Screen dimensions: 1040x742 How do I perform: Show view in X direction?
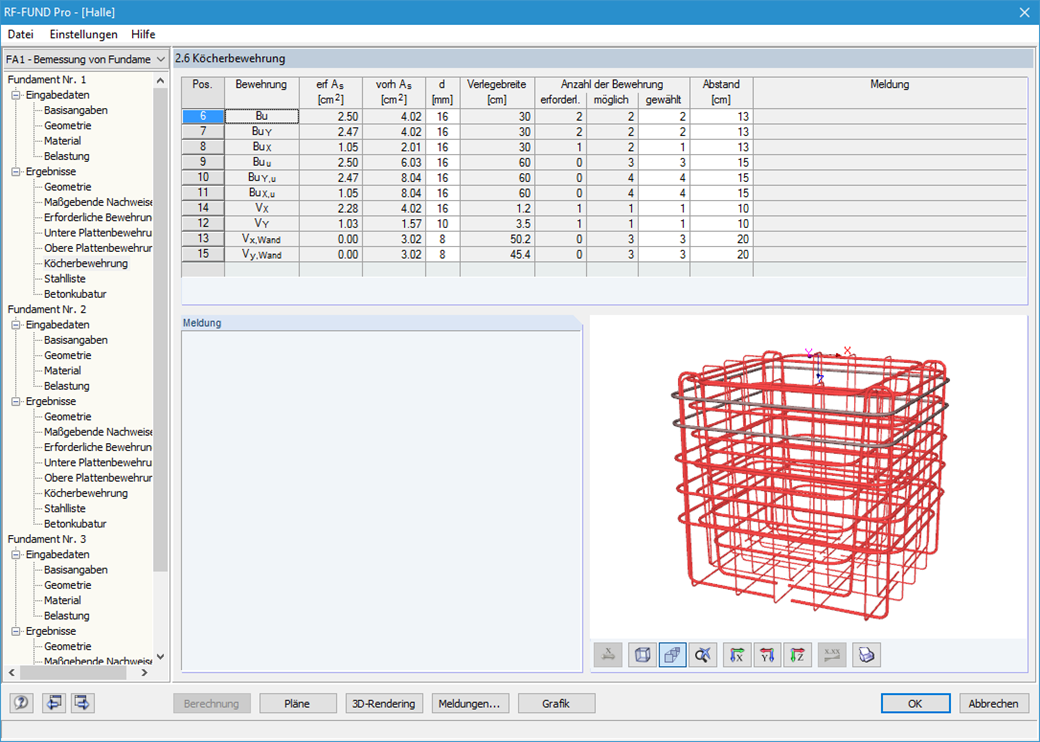(737, 655)
